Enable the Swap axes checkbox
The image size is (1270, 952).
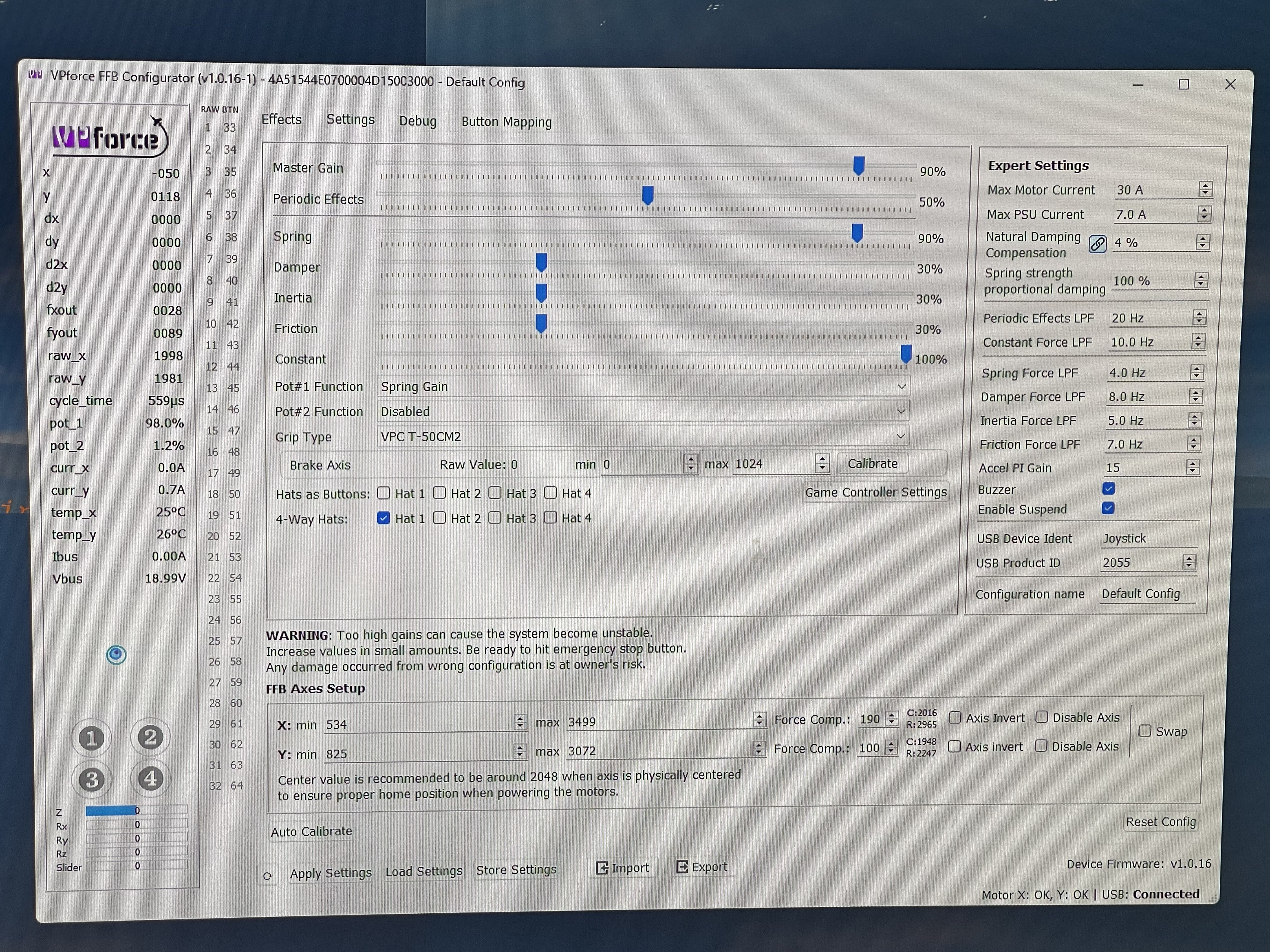1145,730
